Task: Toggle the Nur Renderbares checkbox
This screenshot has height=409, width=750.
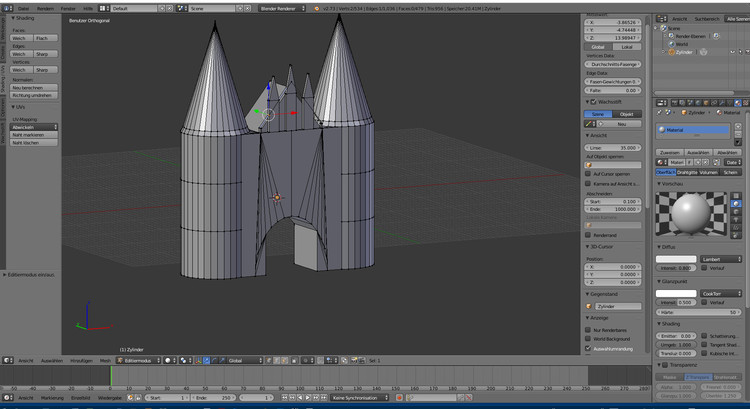Action: pyautogui.click(x=588, y=329)
